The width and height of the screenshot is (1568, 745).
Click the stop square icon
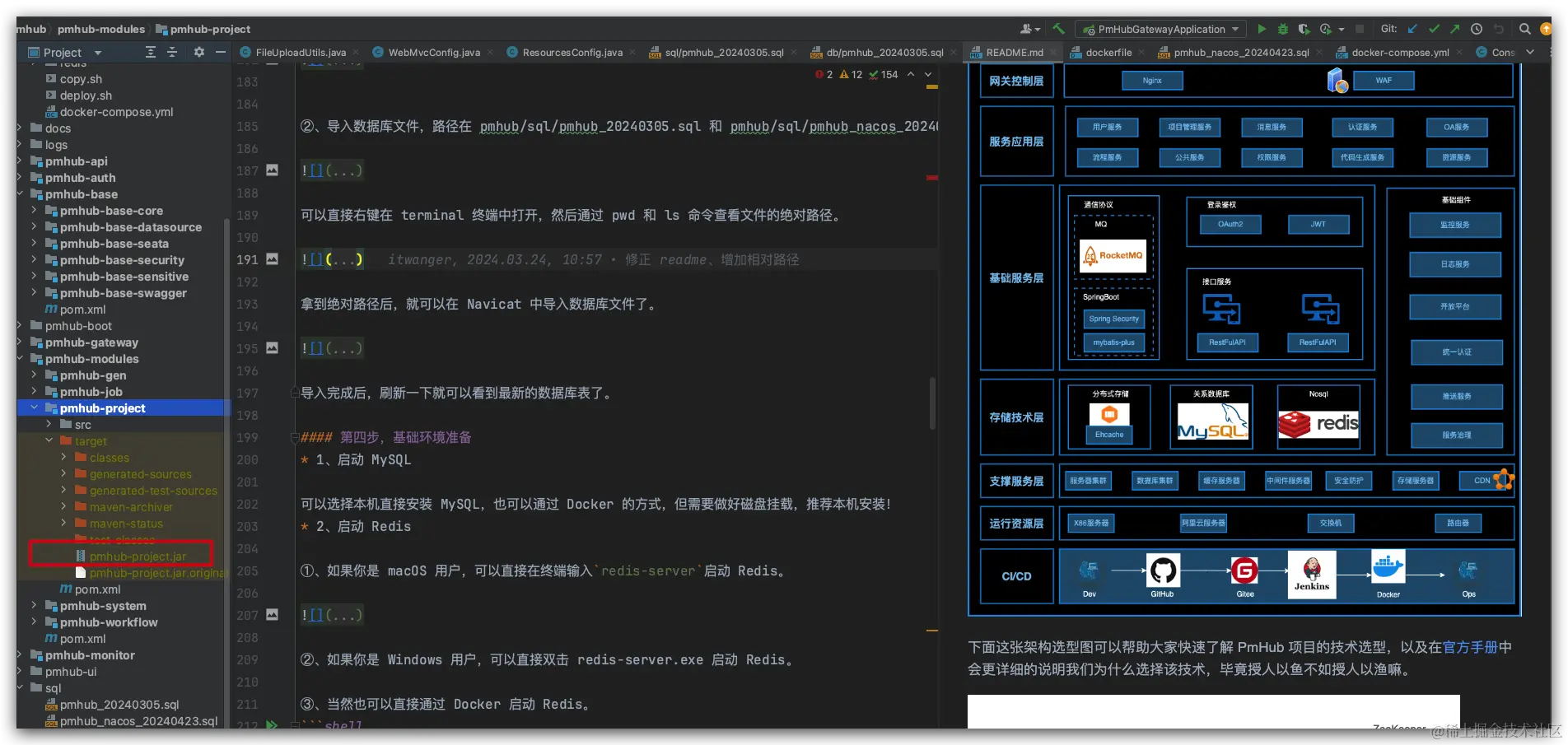coord(1360,29)
